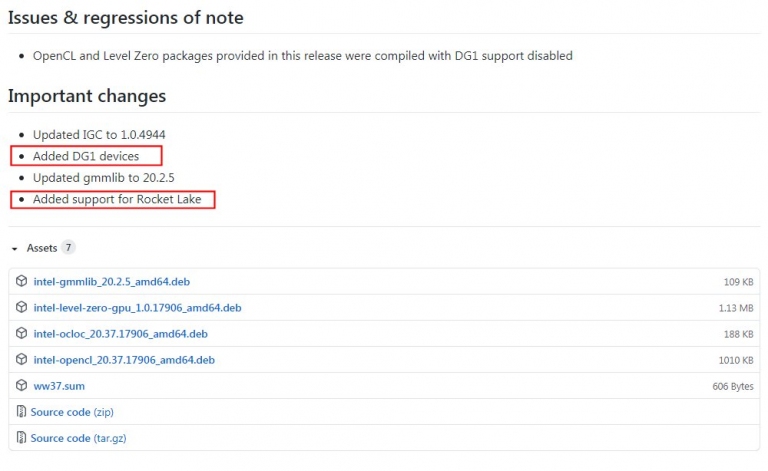Collapse the Assets section arrow
The width and height of the screenshot is (768, 471).
click(15, 249)
